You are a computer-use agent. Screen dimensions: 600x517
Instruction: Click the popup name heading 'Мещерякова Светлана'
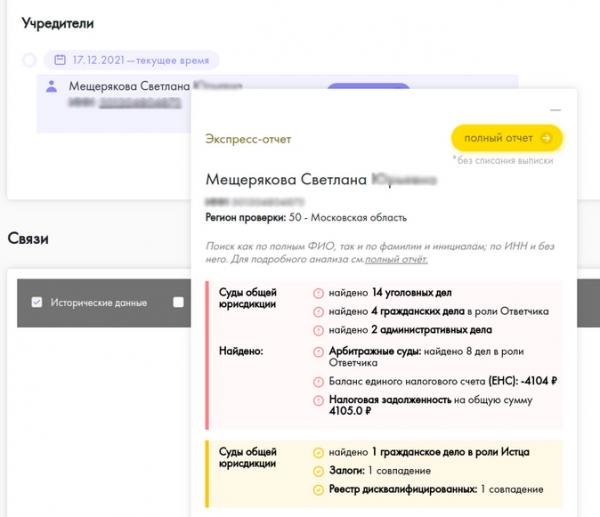coord(286,179)
